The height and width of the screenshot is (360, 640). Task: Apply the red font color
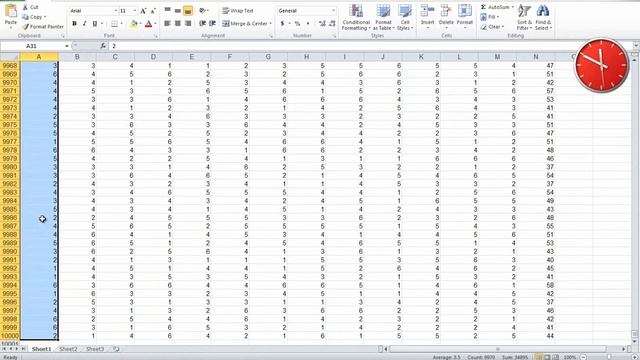pyautogui.click(x=149, y=24)
